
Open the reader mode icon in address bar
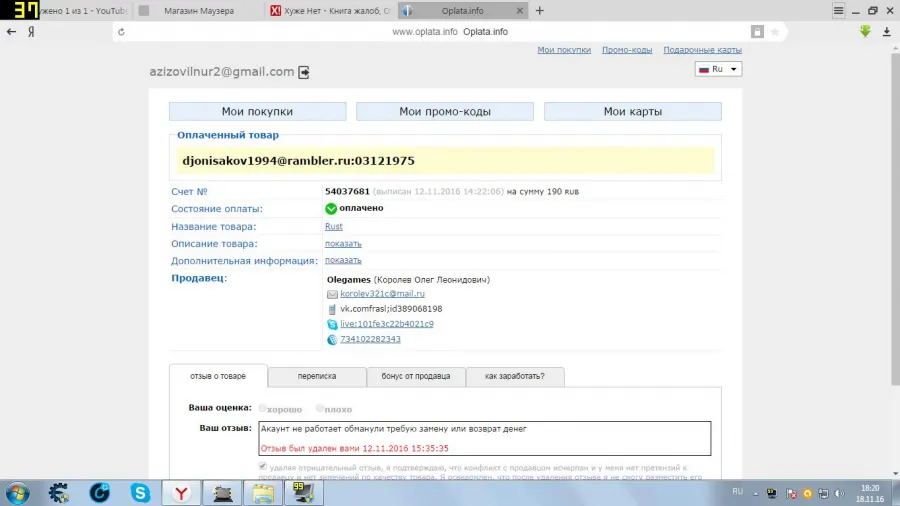[x=757, y=32]
